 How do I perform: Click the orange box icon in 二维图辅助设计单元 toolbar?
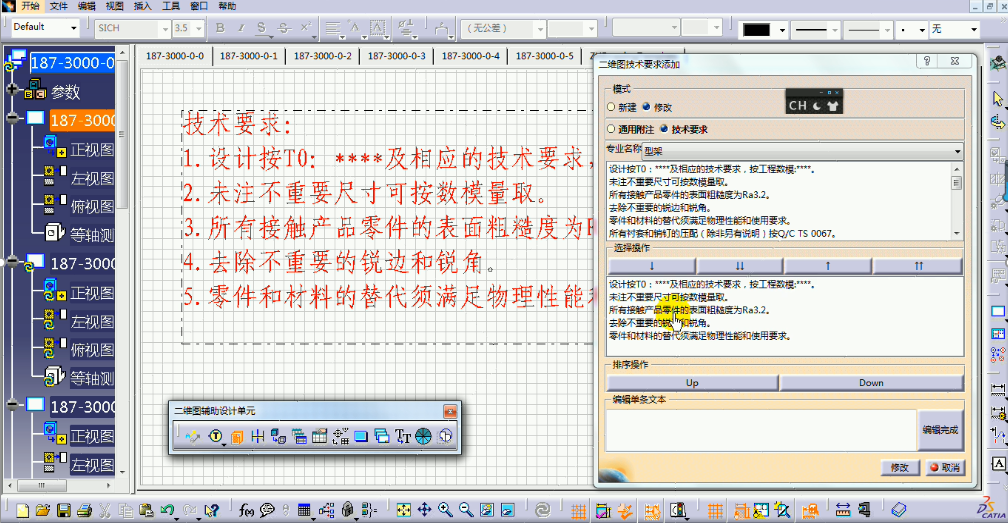237,437
